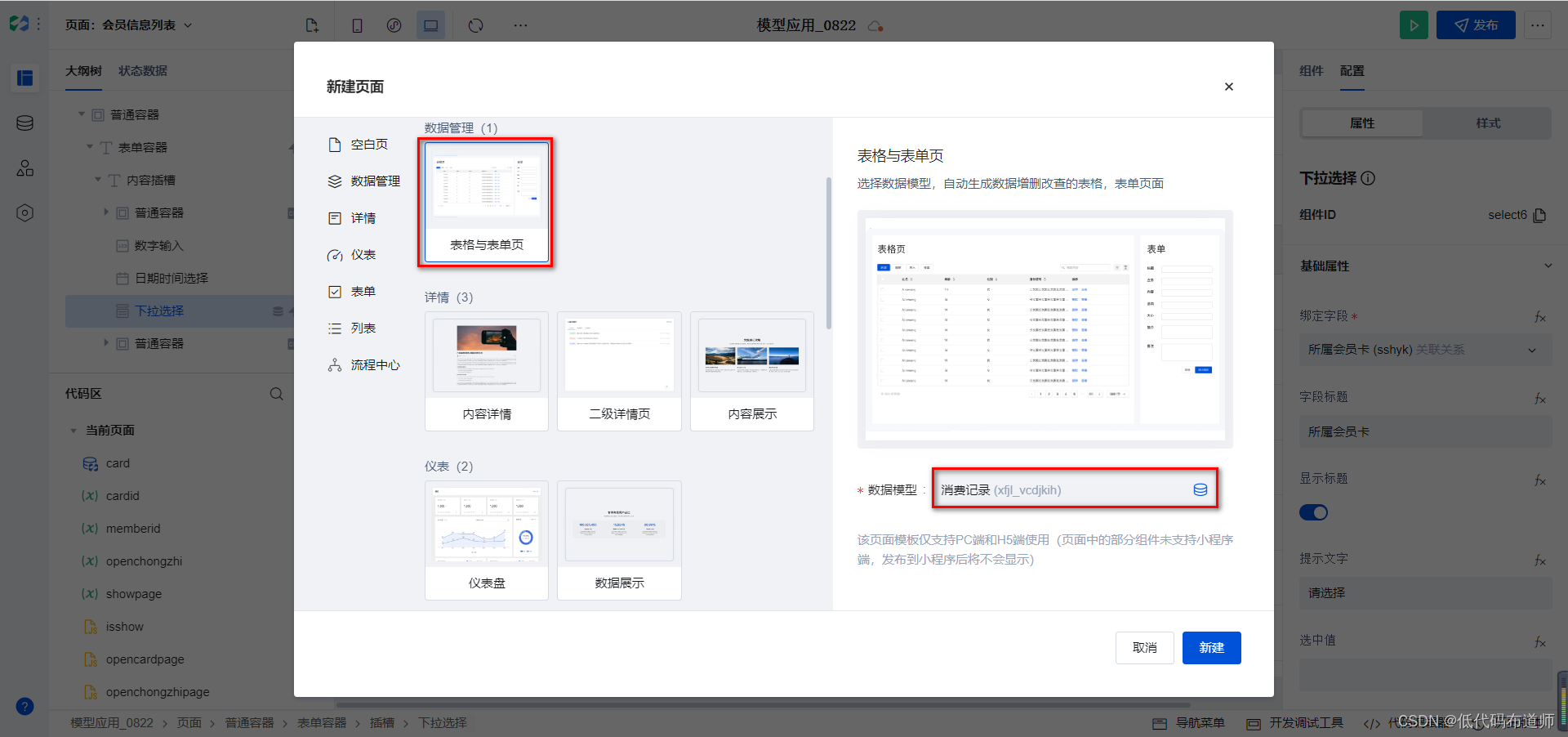This screenshot has width=1568, height=737.
Task: Open the more options ellipsis in toolbar
Action: click(520, 25)
